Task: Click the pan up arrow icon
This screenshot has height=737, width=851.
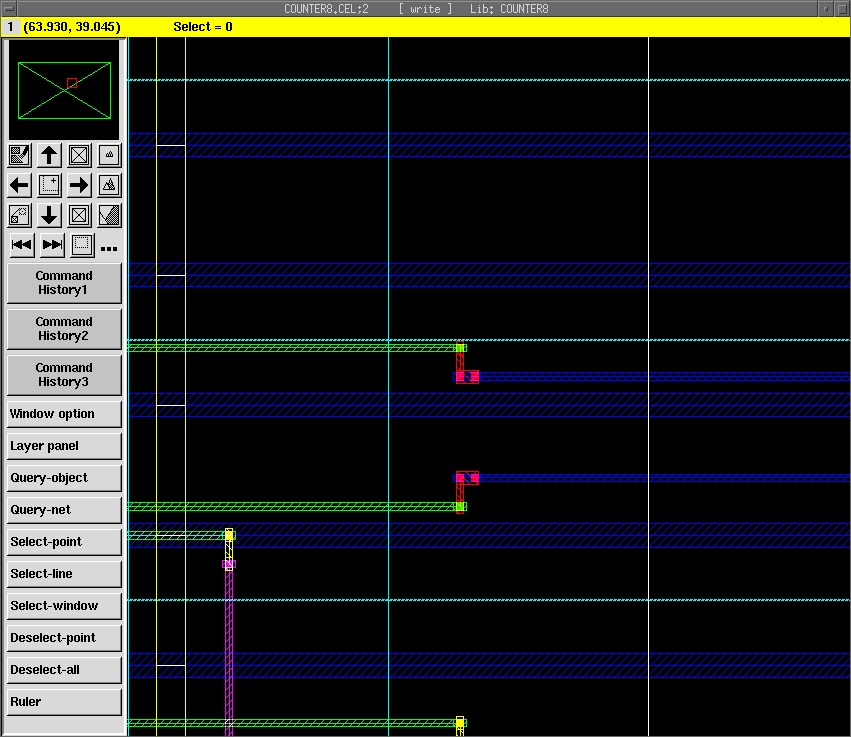Action: click(49, 155)
